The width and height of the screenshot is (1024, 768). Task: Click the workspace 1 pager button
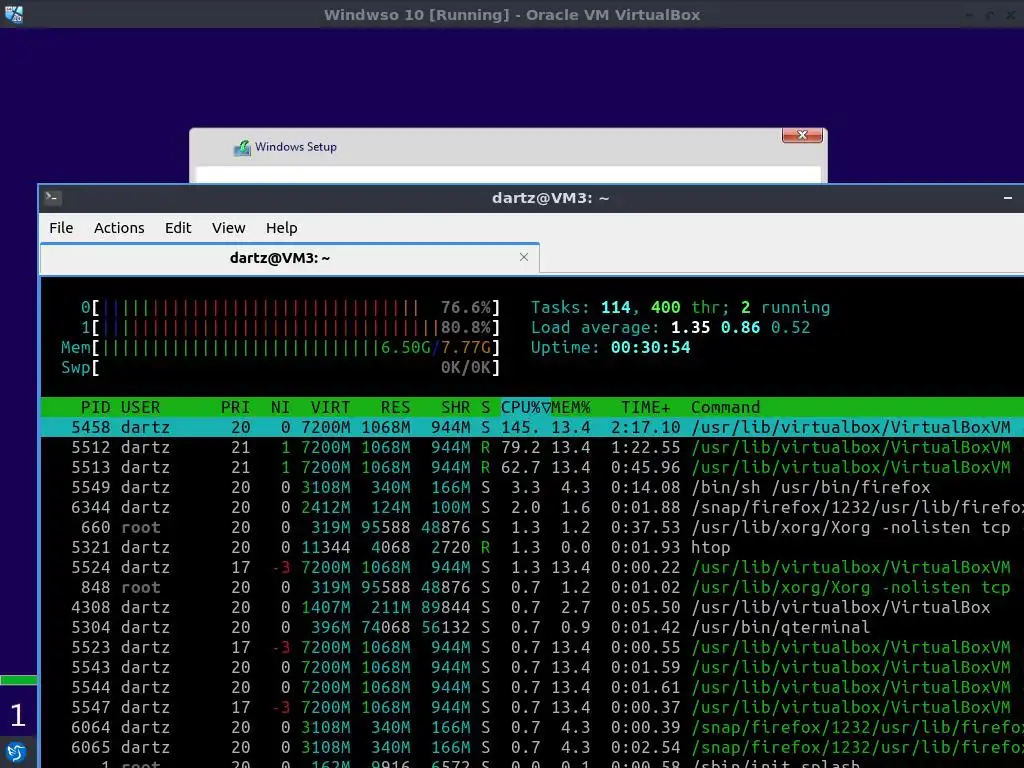(18, 715)
